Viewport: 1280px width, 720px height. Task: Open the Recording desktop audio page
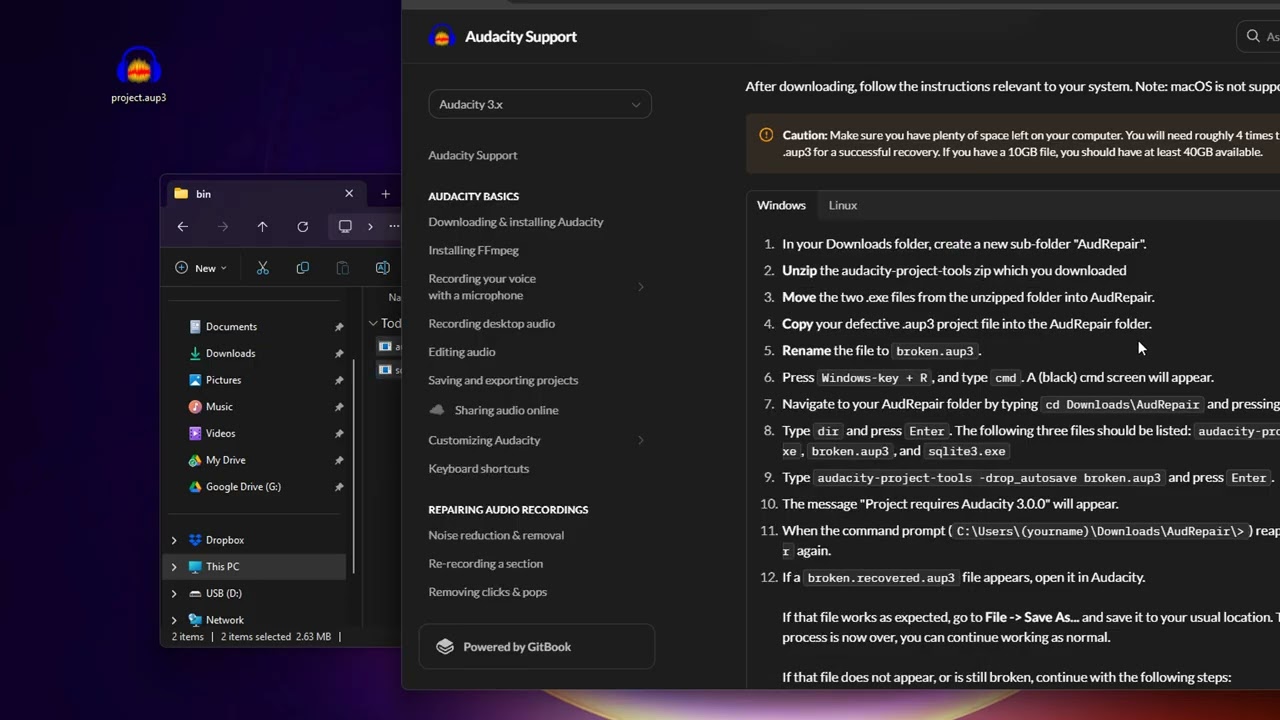pyautogui.click(x=492, y=324)
